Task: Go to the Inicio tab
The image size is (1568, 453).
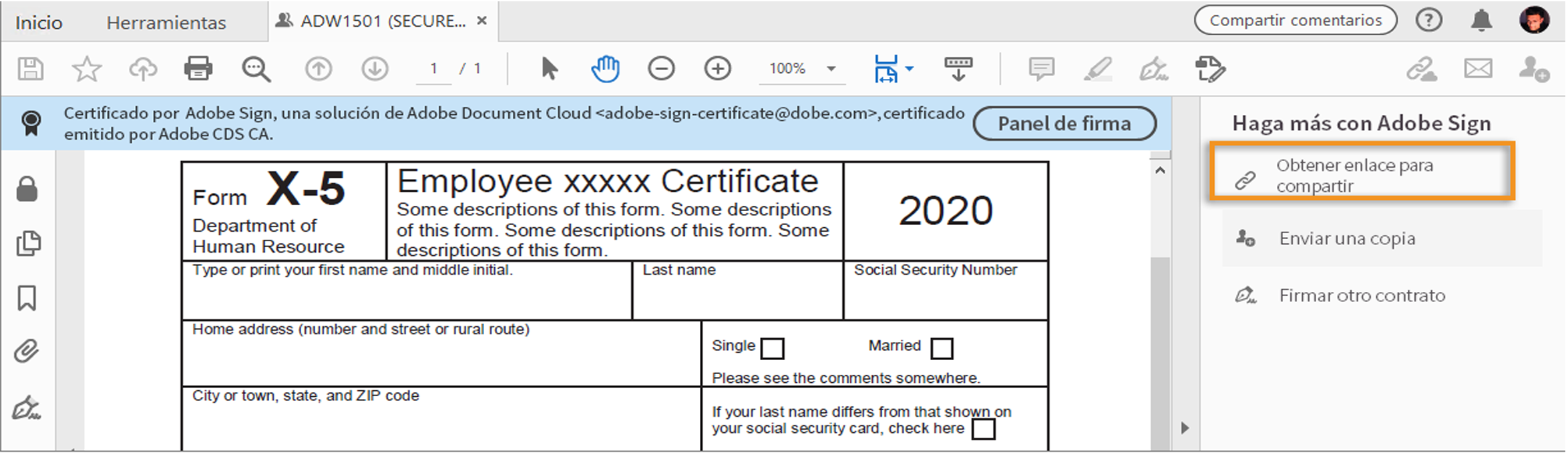Action: pos(39,23)
